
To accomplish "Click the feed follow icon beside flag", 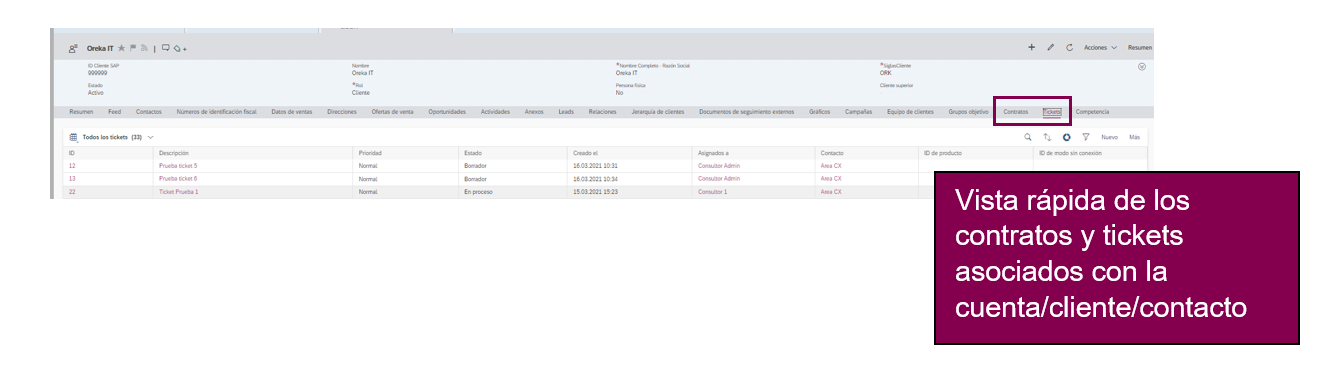I will (x=144, y=48).
